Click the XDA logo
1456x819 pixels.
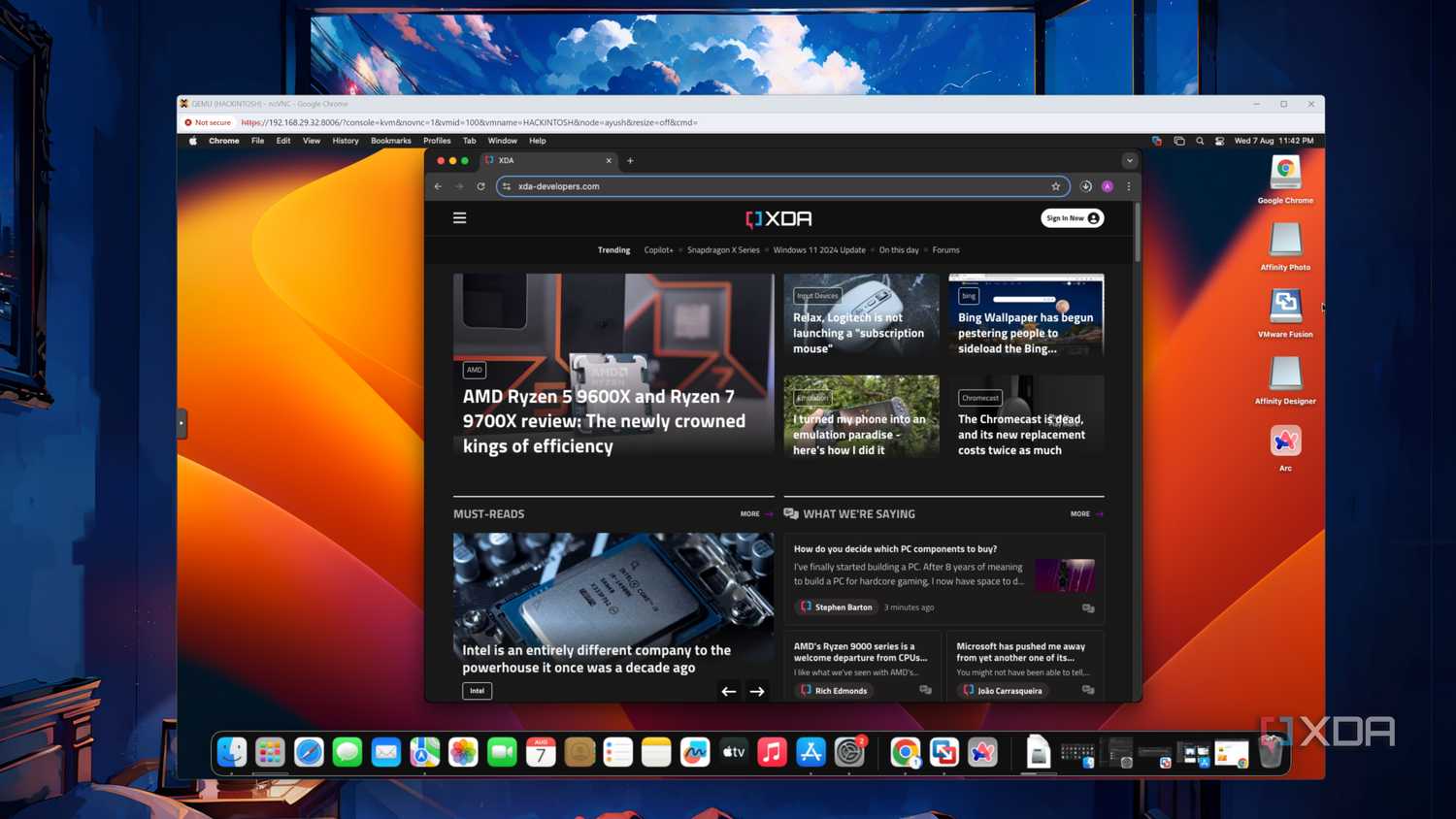(778, 218)
